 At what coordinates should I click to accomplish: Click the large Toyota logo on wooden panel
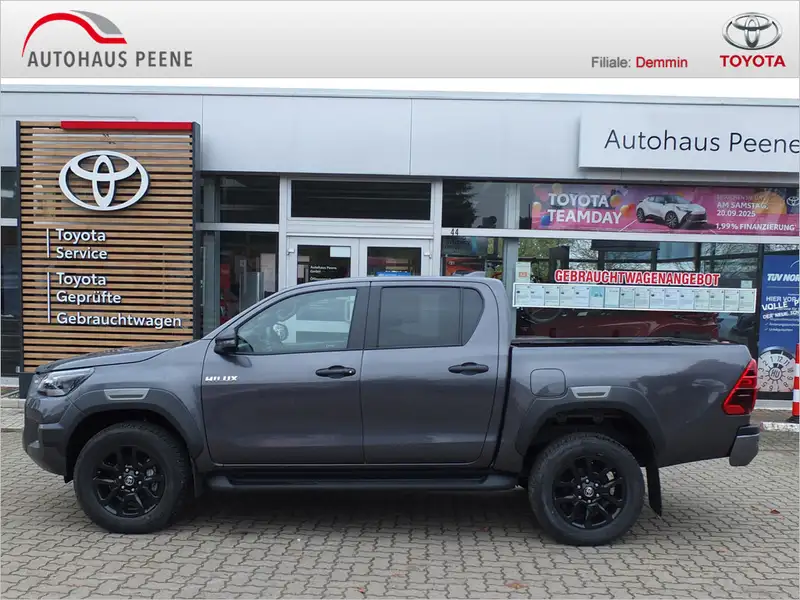(104, 180)
